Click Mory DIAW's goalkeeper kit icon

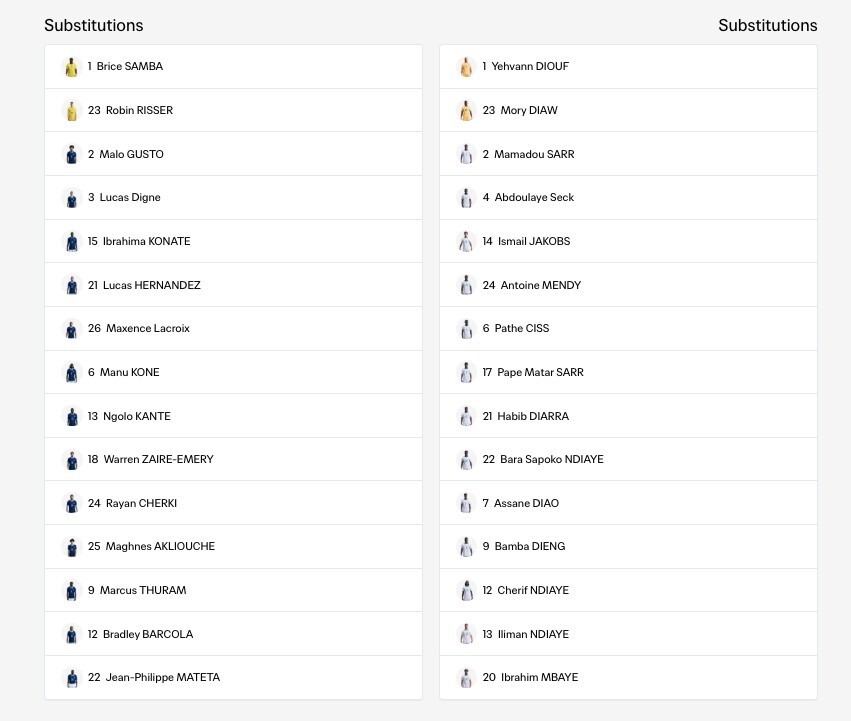click(x=466, y=111)
